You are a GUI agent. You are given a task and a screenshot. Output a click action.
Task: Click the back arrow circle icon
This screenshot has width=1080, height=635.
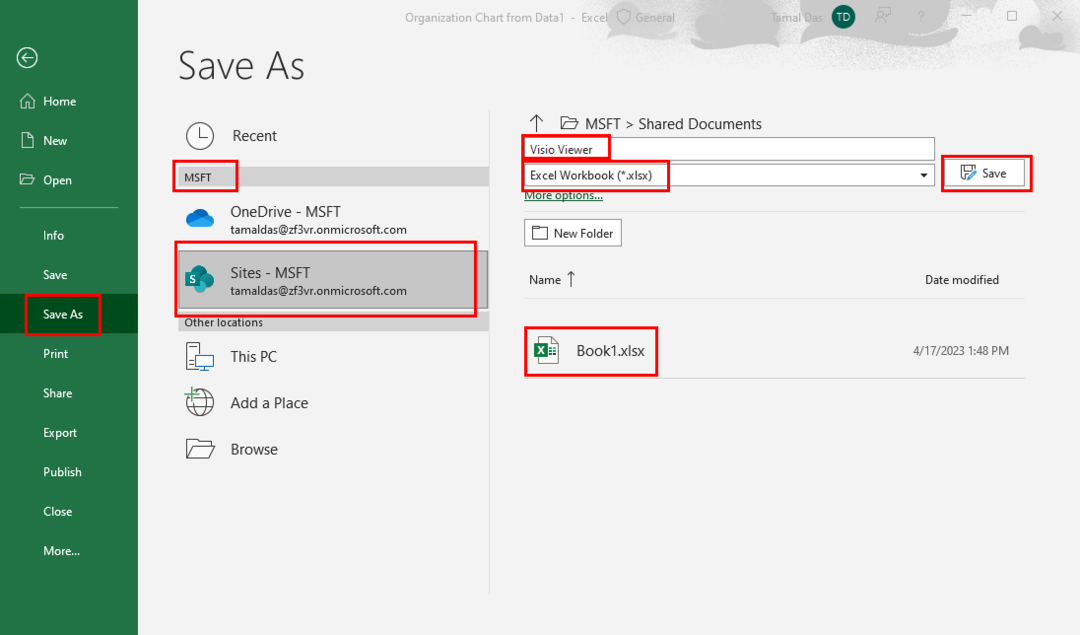(27, 58)
